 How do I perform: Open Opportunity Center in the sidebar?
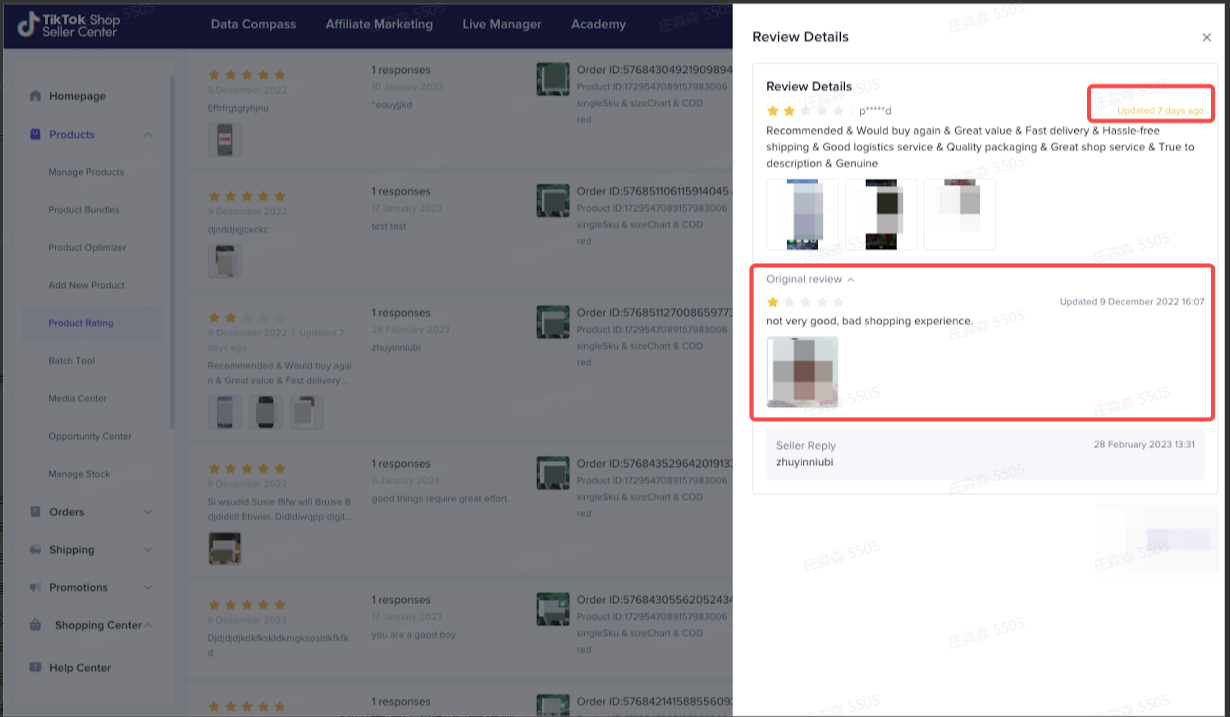click(90, 436)
